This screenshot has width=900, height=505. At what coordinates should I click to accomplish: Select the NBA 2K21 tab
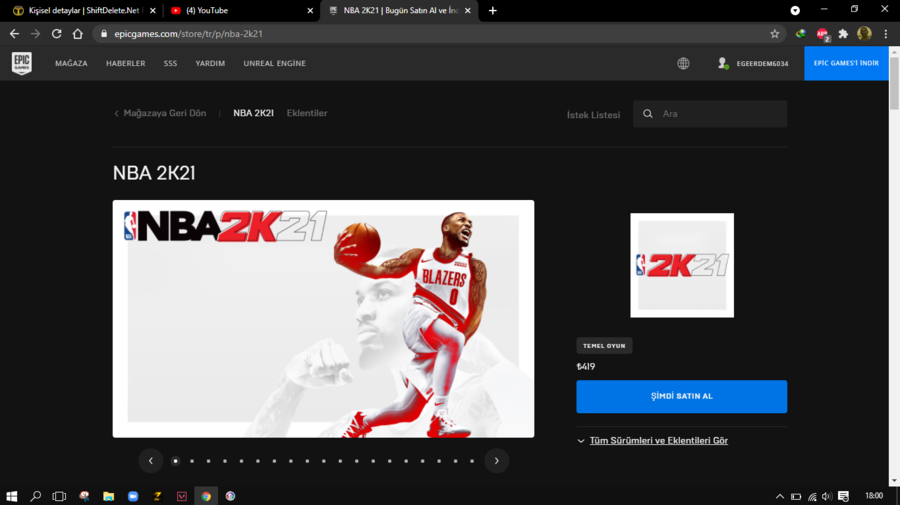[253, 113]
